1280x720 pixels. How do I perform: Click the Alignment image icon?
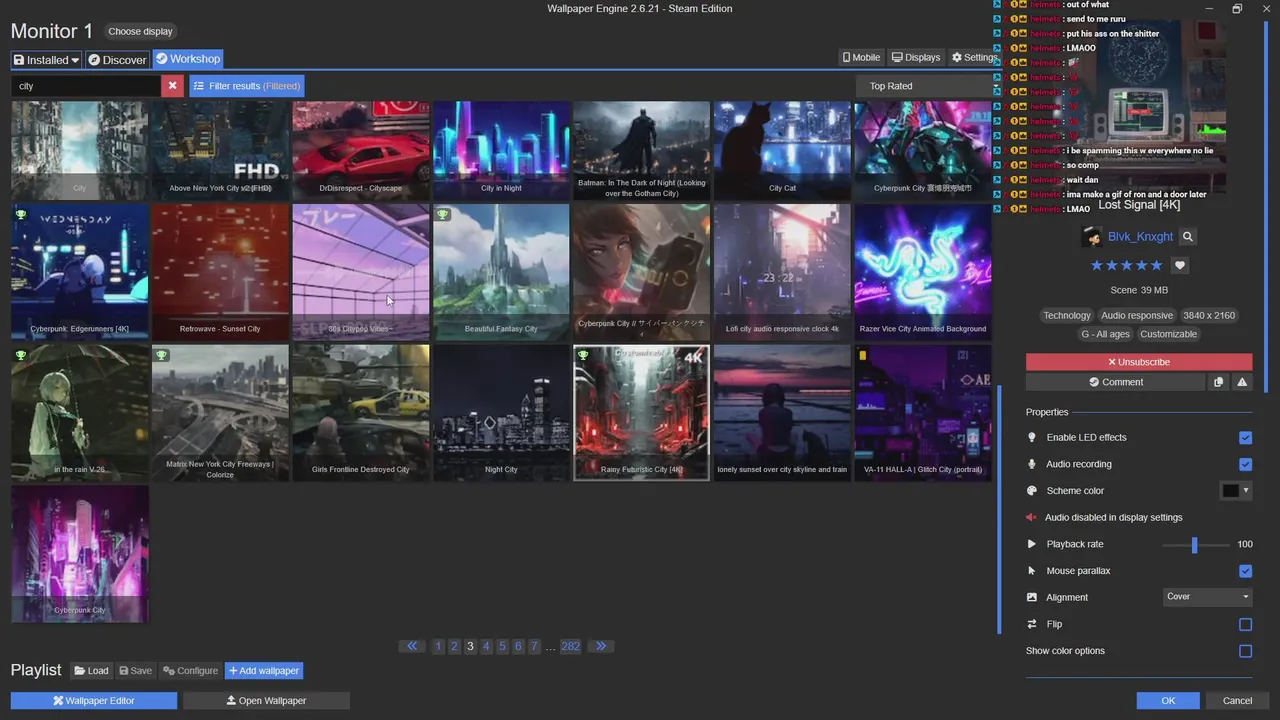(x=1032, y=598)
